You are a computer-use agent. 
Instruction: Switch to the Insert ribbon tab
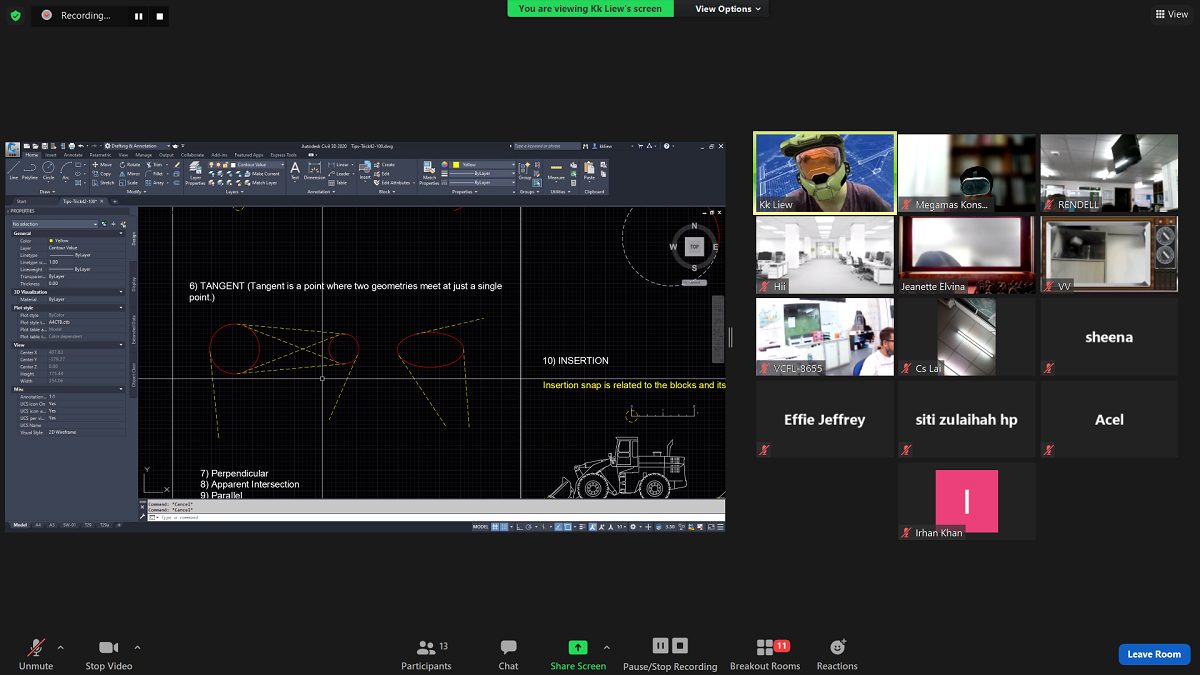51,155
